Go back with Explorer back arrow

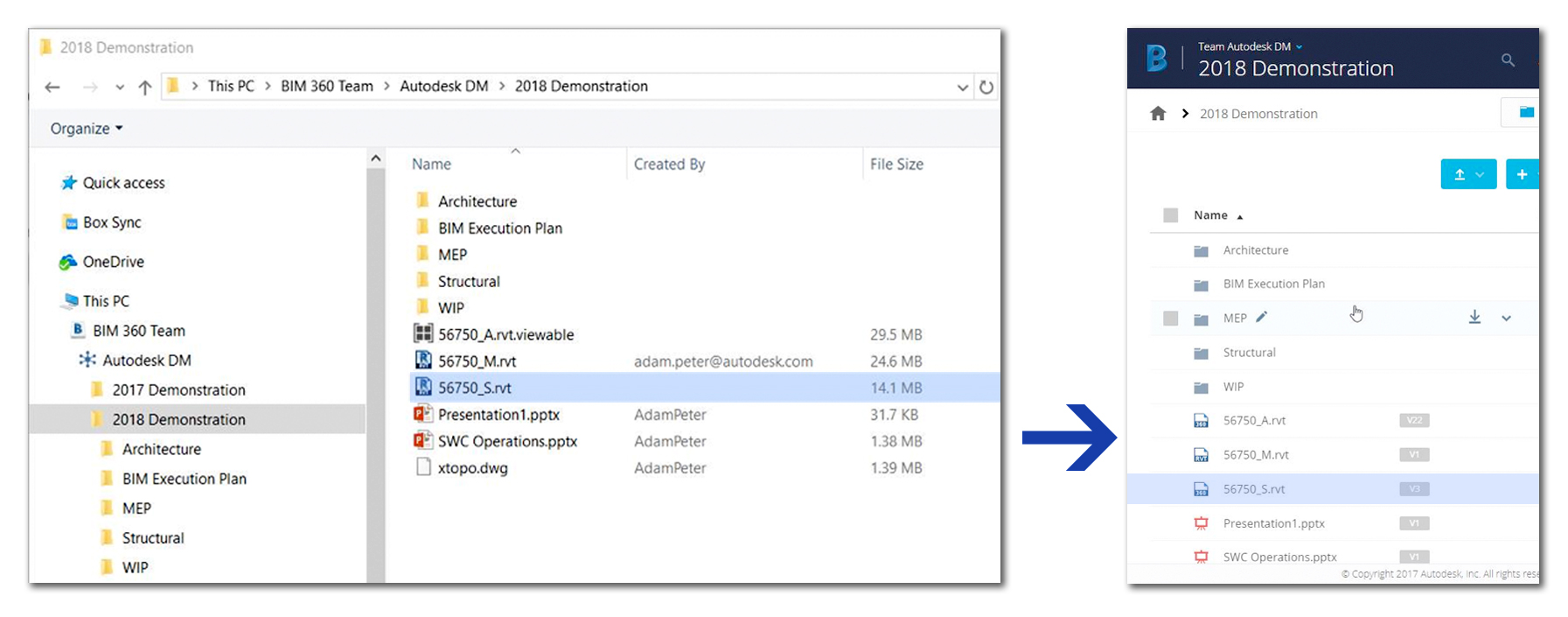pyautogui.click(x=52, y=87)
